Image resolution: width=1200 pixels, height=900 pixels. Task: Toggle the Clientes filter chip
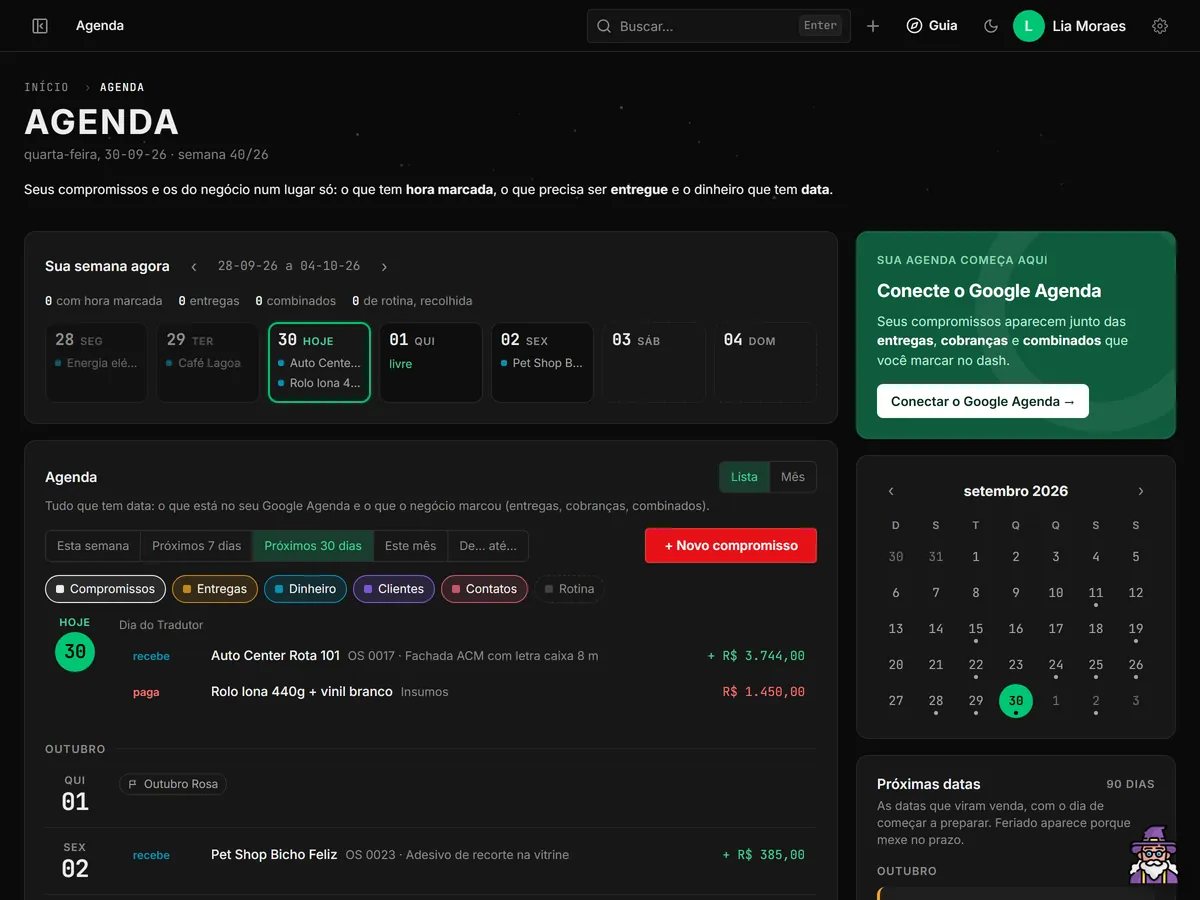pos(394,589)
